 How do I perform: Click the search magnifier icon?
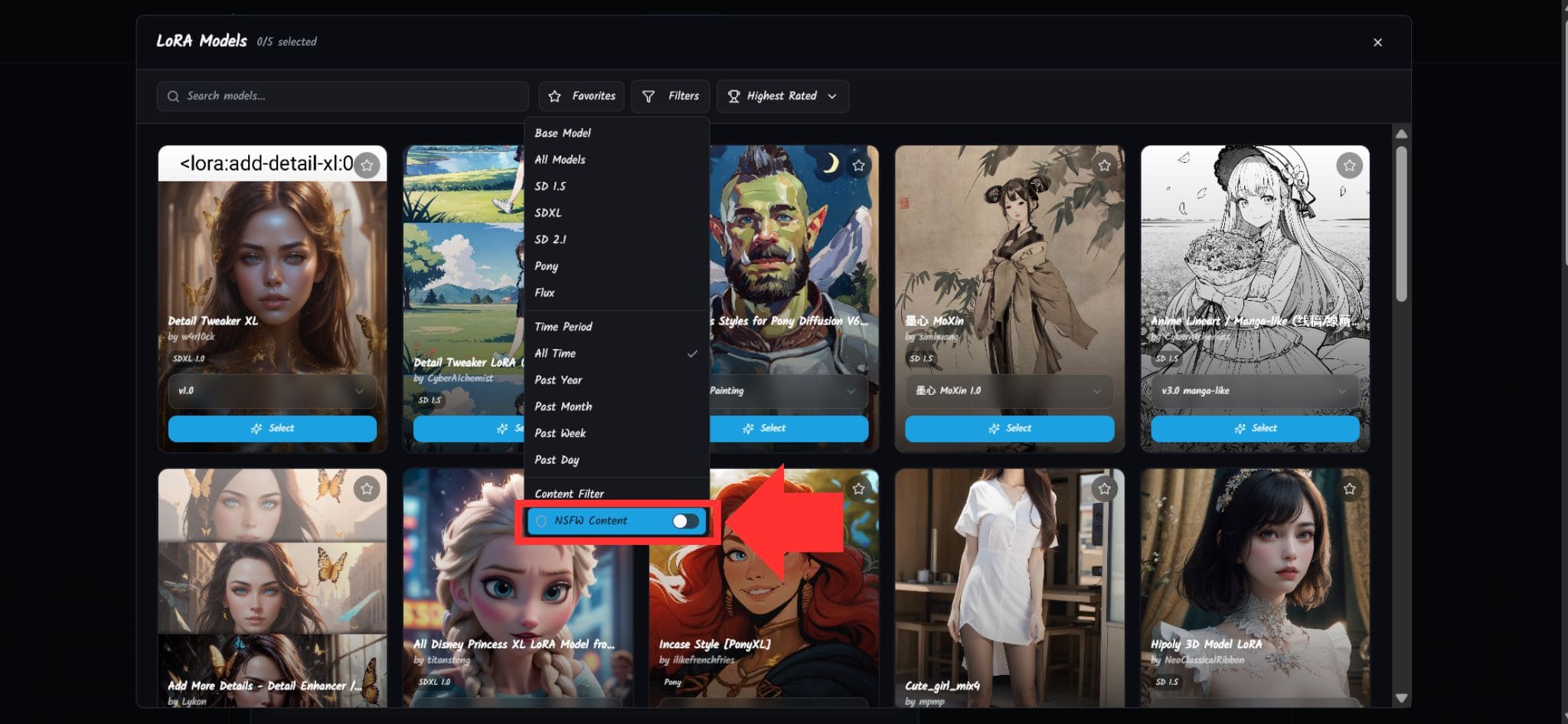point(174,96)
